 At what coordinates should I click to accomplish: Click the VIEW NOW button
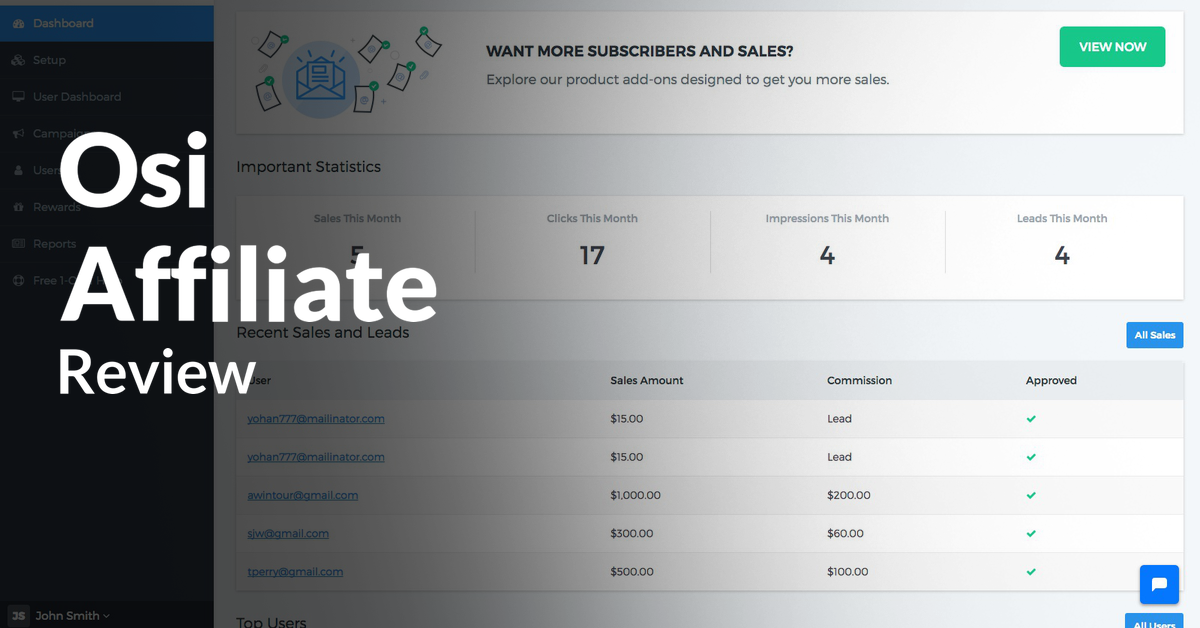pos(1112,46)
